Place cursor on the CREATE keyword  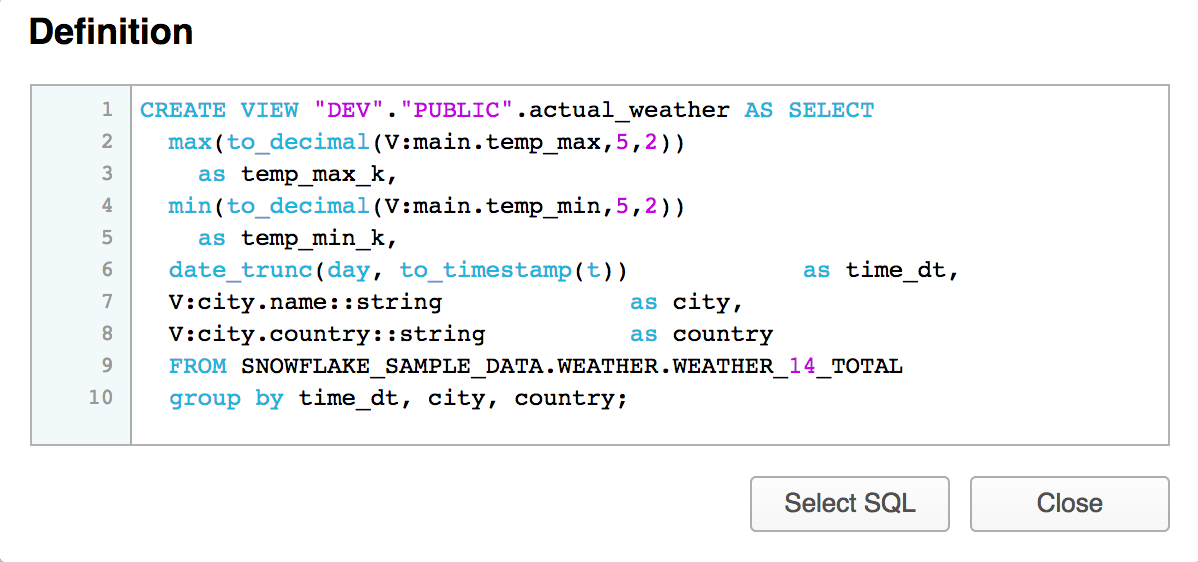[182, 110]
